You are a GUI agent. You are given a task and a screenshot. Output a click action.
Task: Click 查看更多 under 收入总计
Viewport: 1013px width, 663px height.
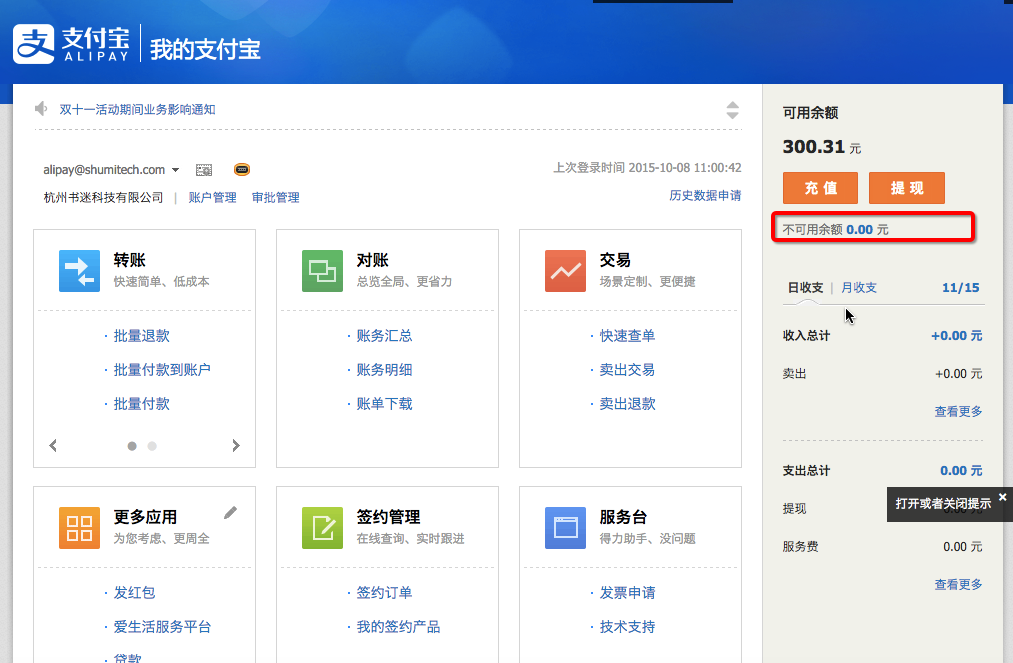tap(958, 412)
